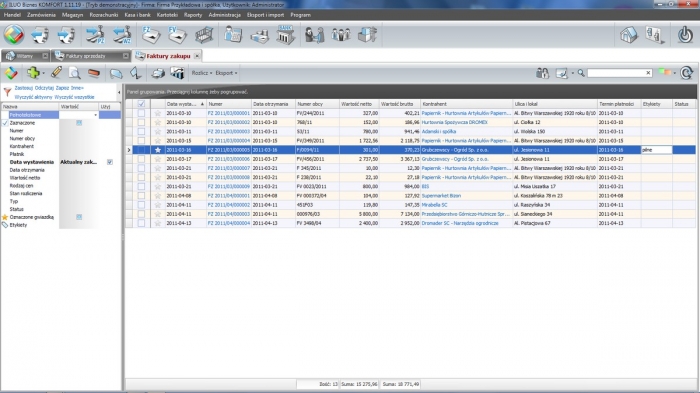Toggle the star on invoice FZ 2011/03/000002
700x393 pixels.
pos(158,122)
